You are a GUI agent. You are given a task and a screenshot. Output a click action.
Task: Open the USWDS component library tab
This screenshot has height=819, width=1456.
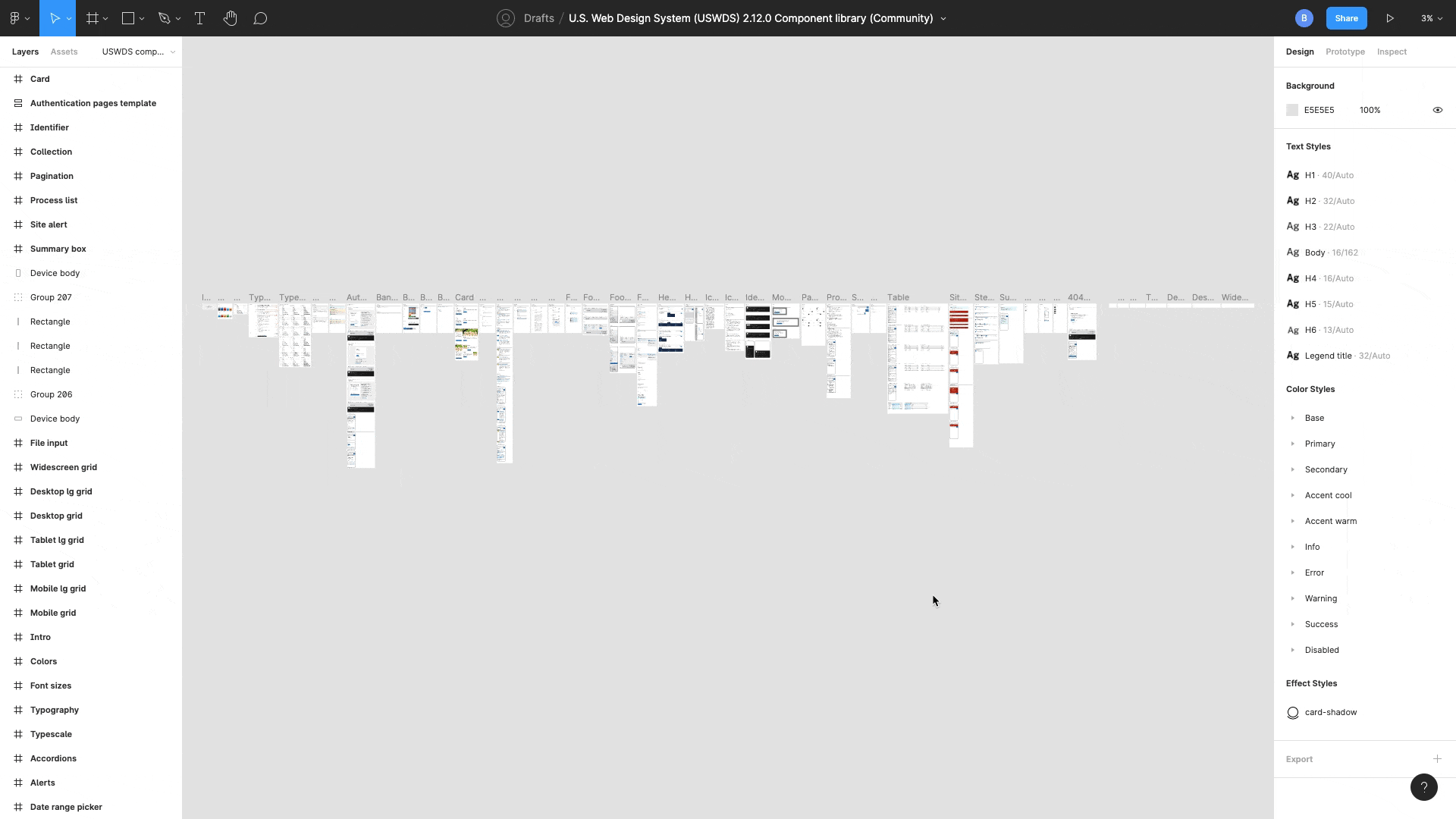tap(133, 51)
